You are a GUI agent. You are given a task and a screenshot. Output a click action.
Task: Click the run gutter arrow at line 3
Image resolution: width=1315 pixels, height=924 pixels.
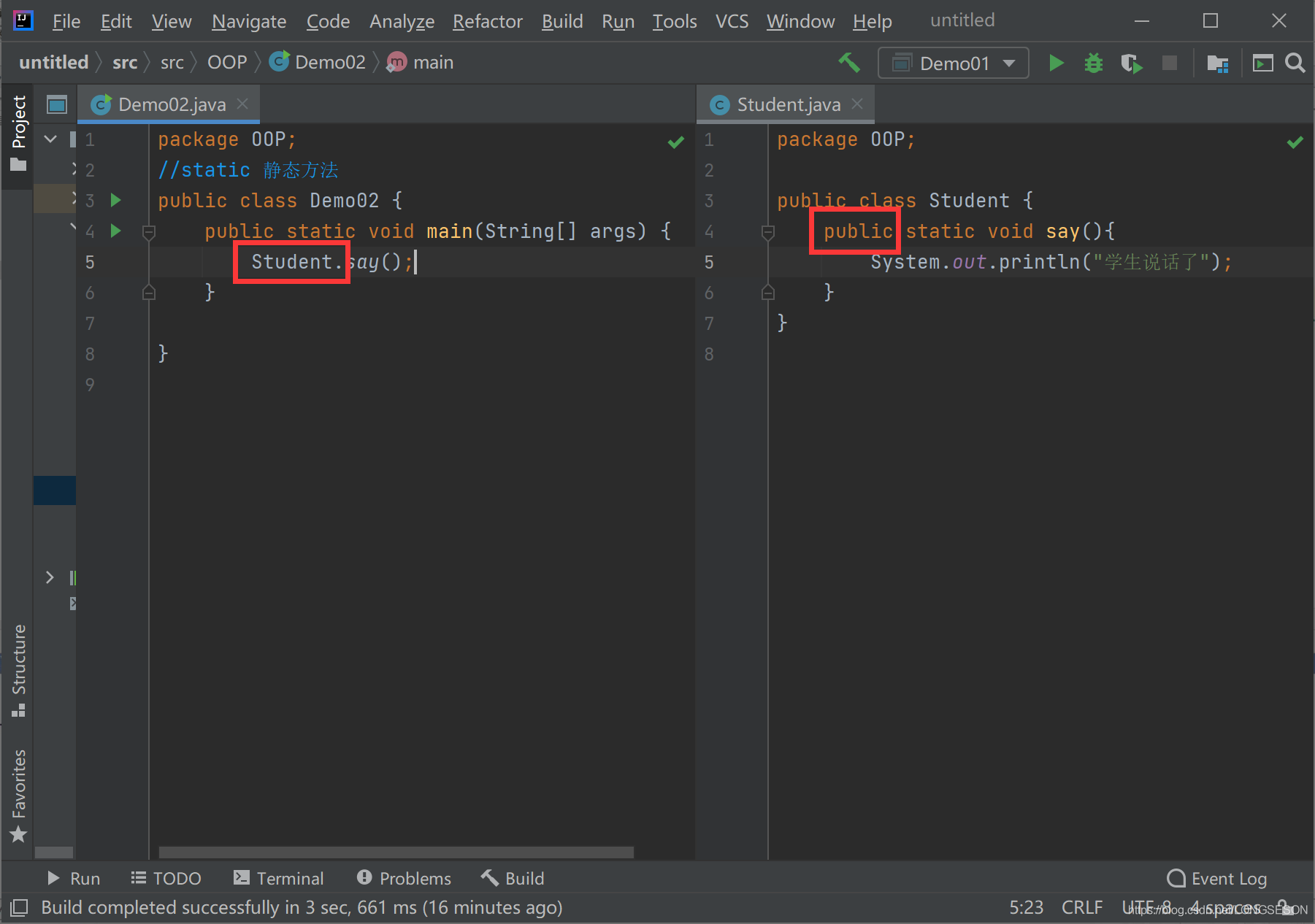click(x=115, y=200)
